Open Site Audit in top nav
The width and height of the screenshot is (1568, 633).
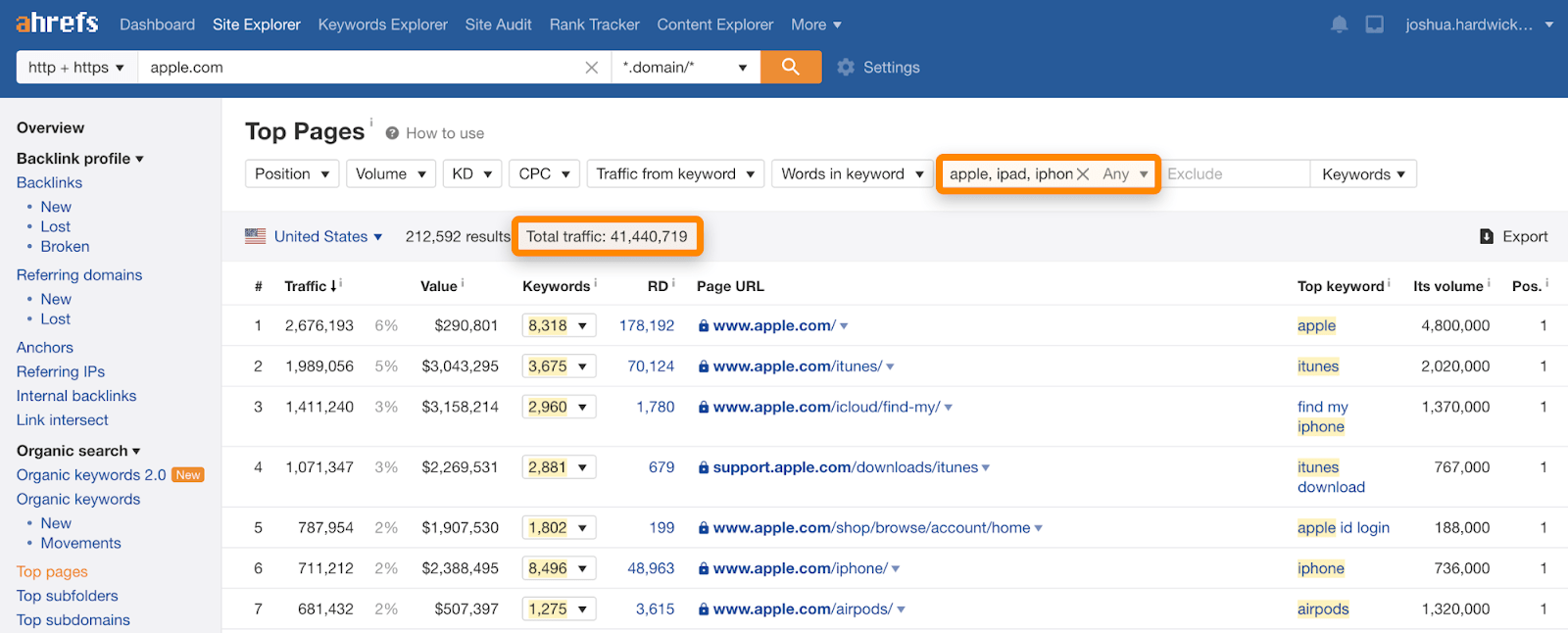(x=499, y=24)
